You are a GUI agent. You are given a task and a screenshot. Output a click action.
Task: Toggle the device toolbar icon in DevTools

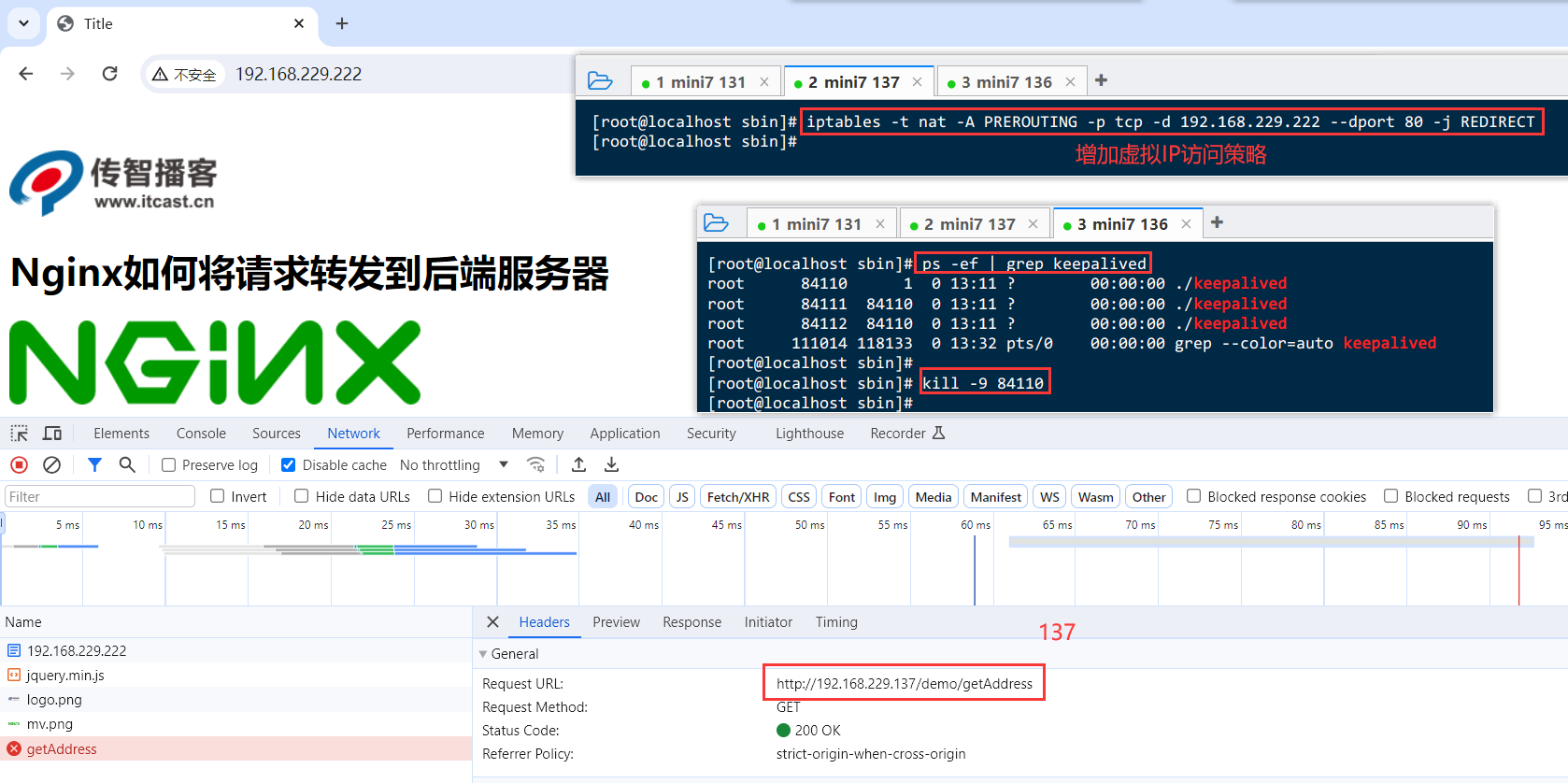pos(52,434)
